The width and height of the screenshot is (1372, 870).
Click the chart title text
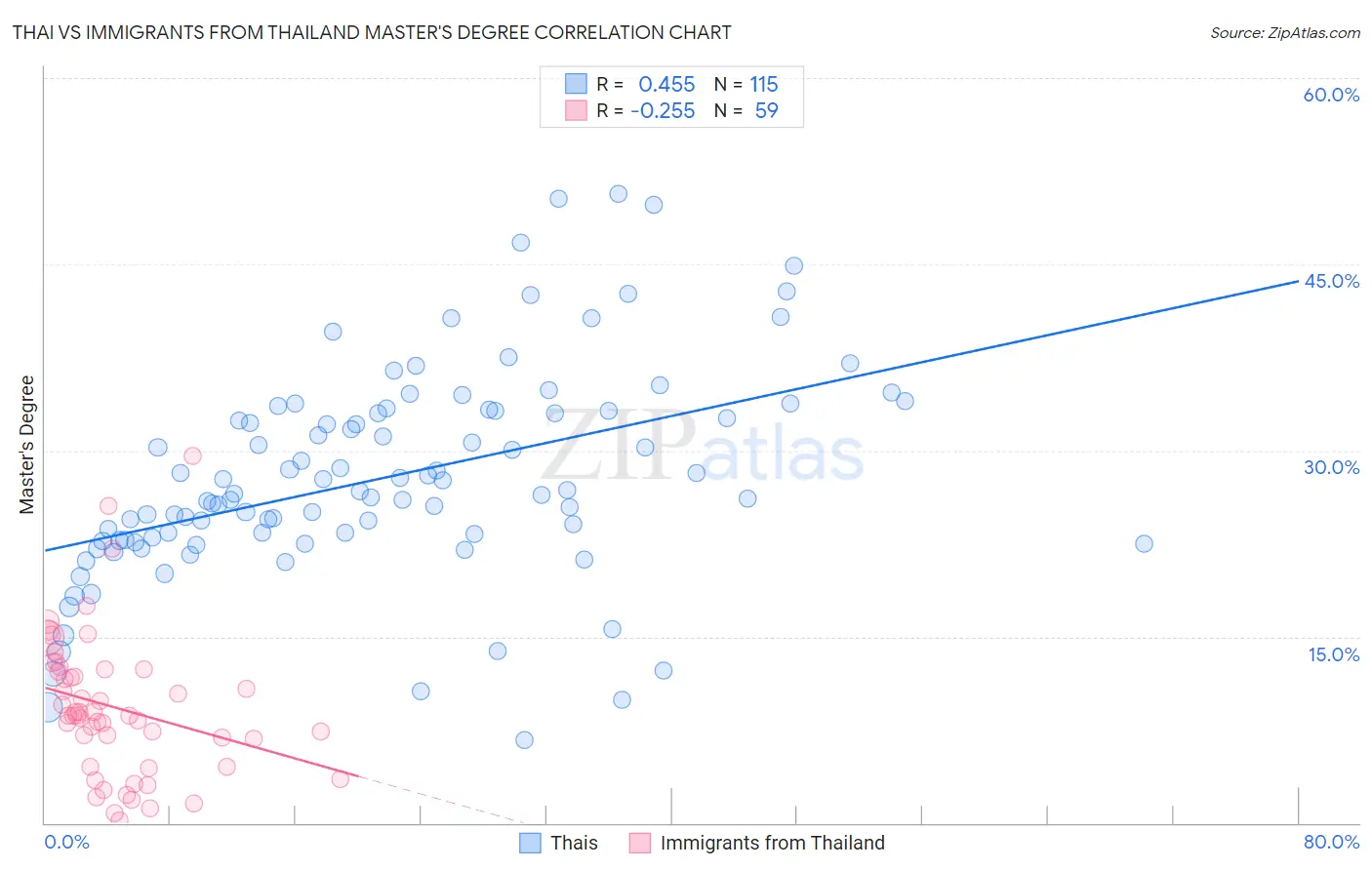click(372, 32)
